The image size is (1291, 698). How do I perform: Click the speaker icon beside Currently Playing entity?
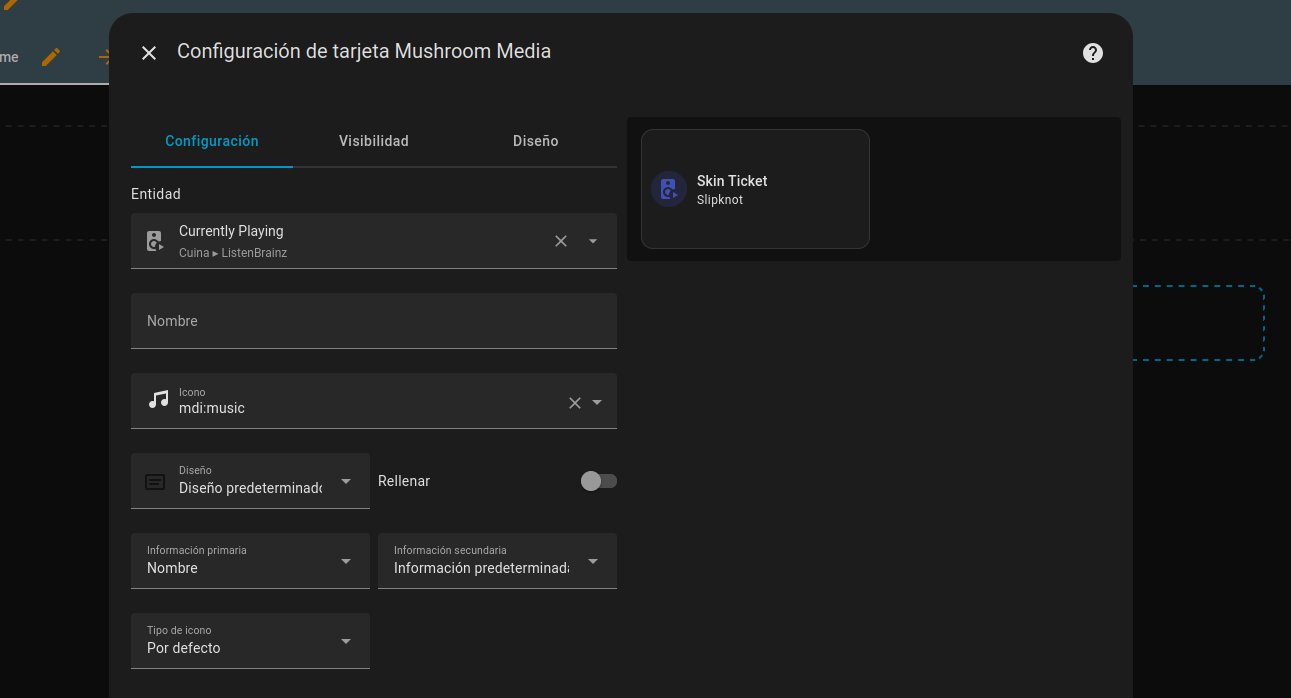155,241
